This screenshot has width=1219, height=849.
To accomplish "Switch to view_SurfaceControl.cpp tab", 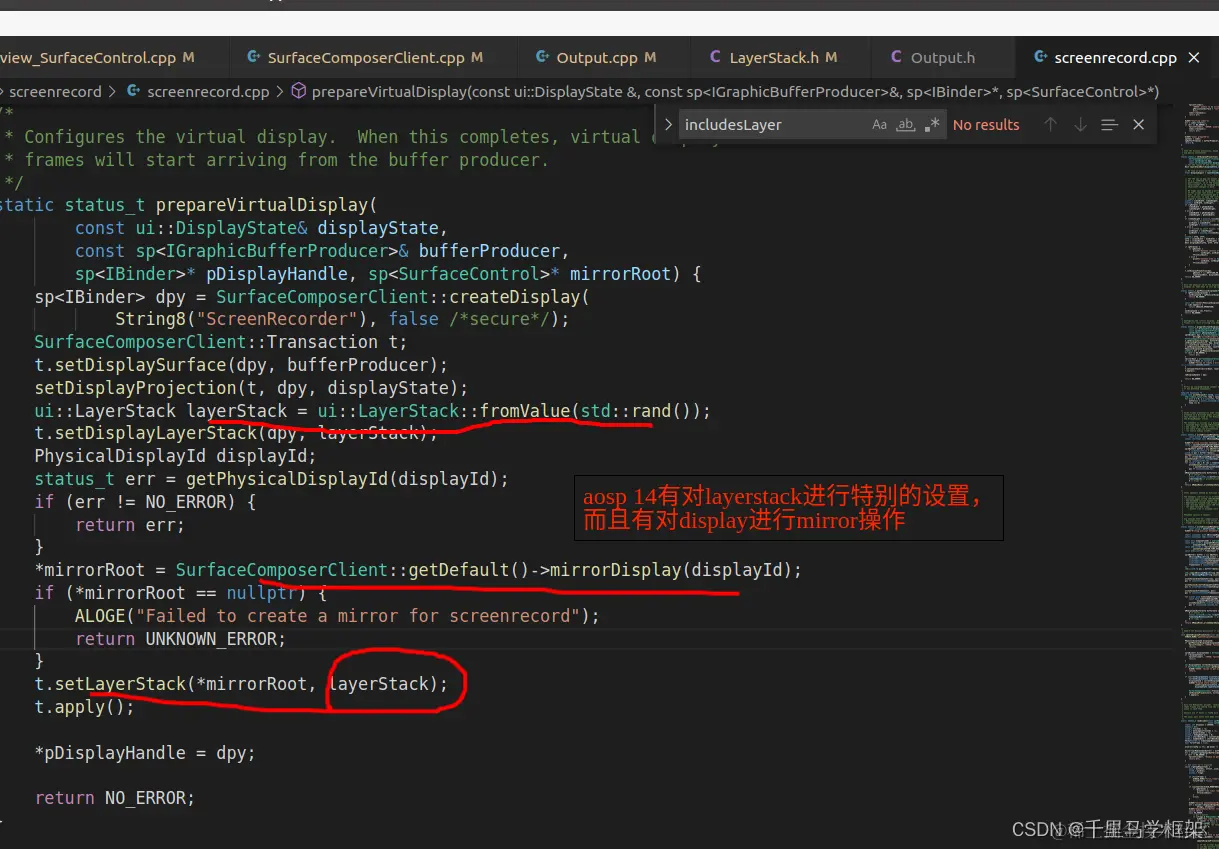I will click(96, 58).
